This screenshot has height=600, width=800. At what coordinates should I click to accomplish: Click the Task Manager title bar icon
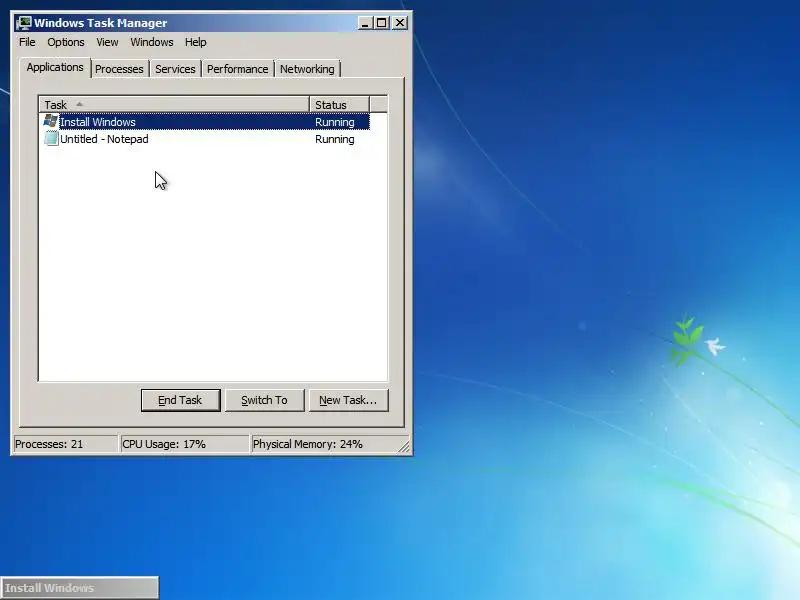23,23
